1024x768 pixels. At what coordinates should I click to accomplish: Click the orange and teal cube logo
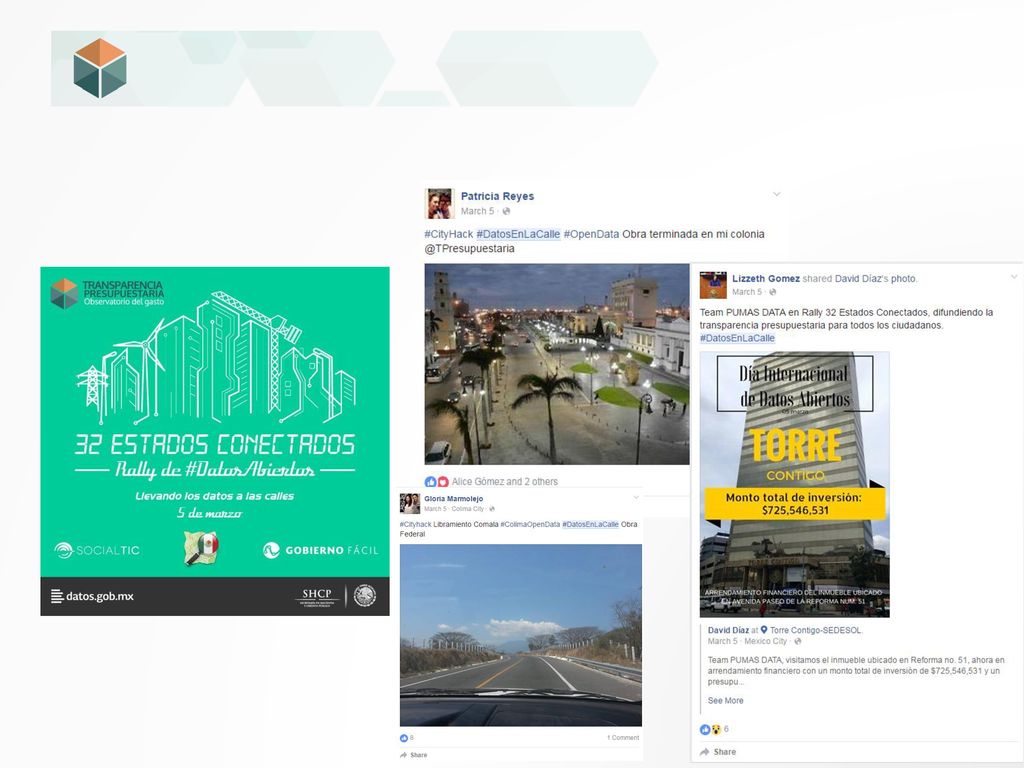coord(100,68)
